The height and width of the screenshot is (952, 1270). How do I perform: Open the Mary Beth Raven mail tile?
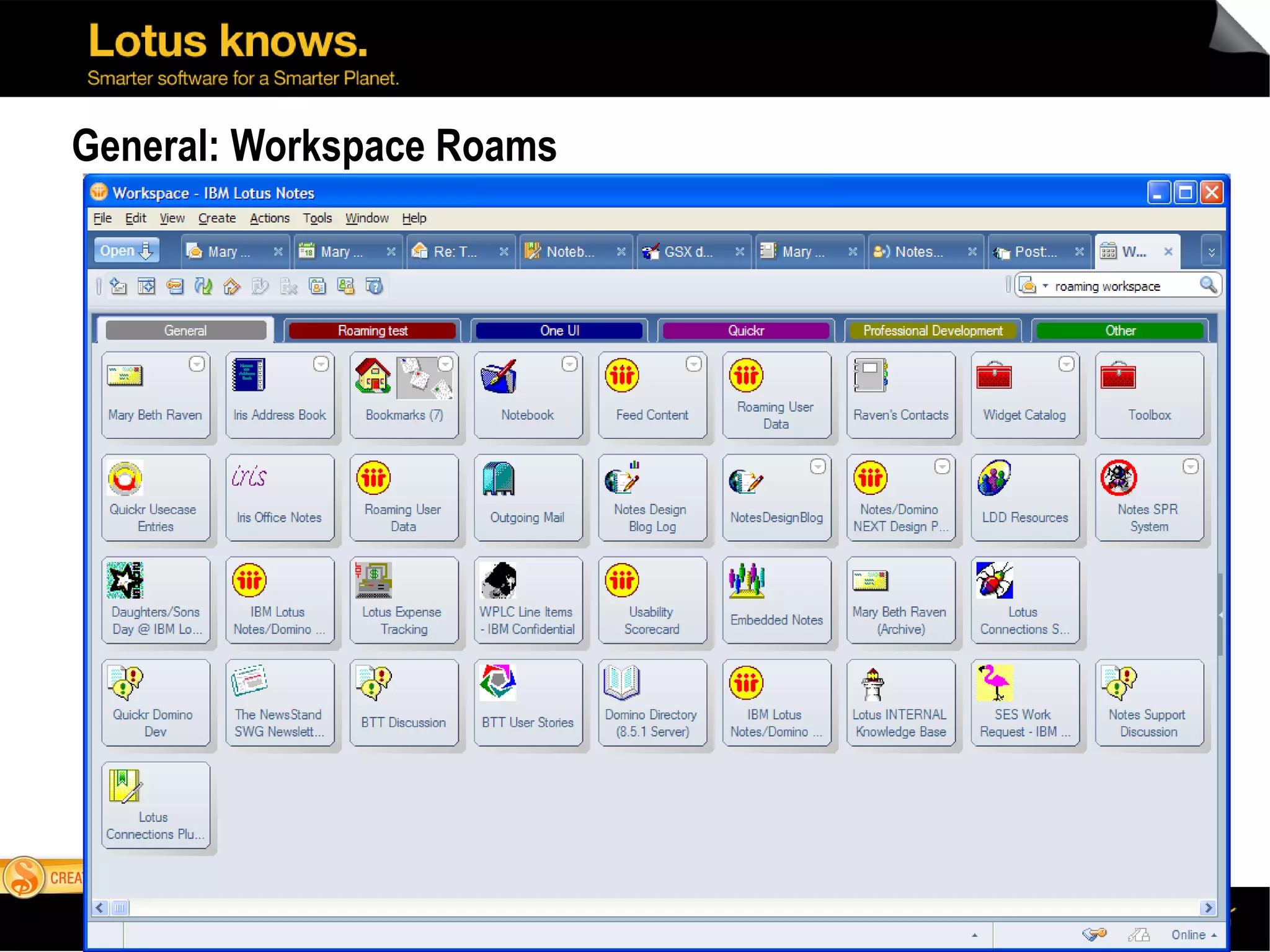[156, 394]
